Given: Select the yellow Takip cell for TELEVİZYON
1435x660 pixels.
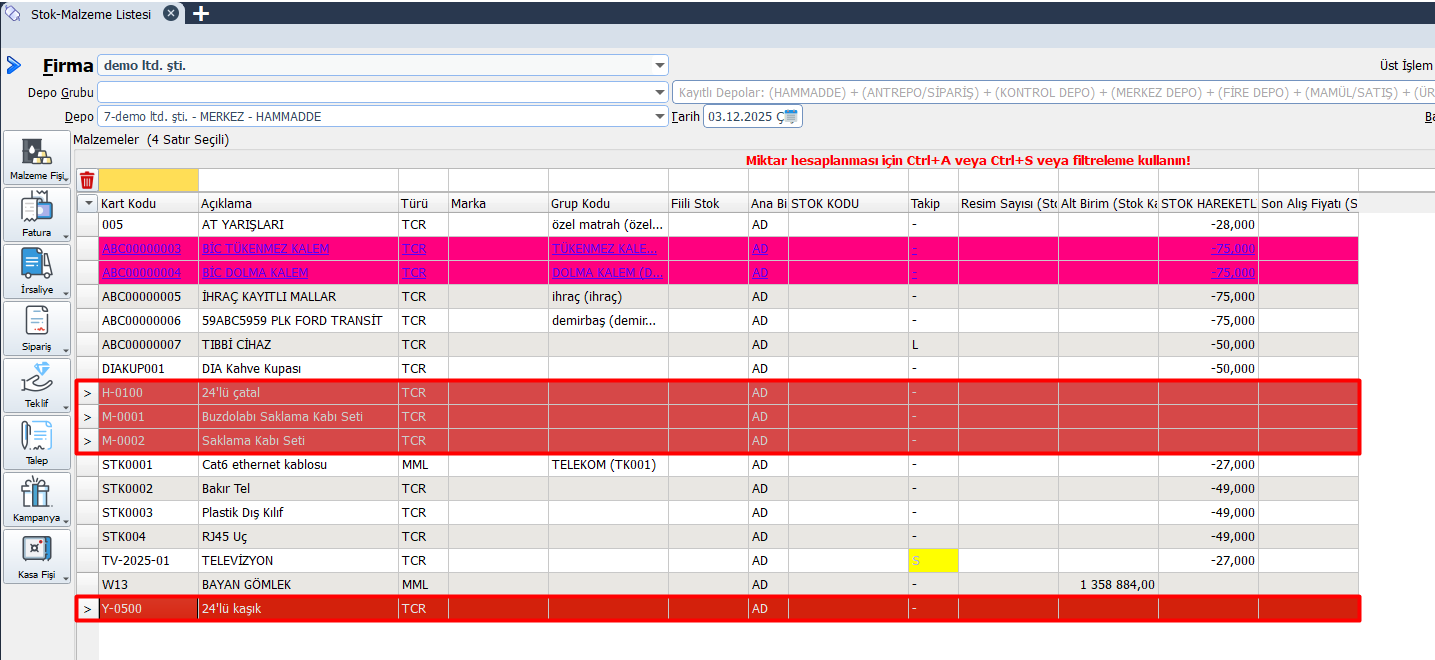Looking at the screenshot, I should 933,561.
